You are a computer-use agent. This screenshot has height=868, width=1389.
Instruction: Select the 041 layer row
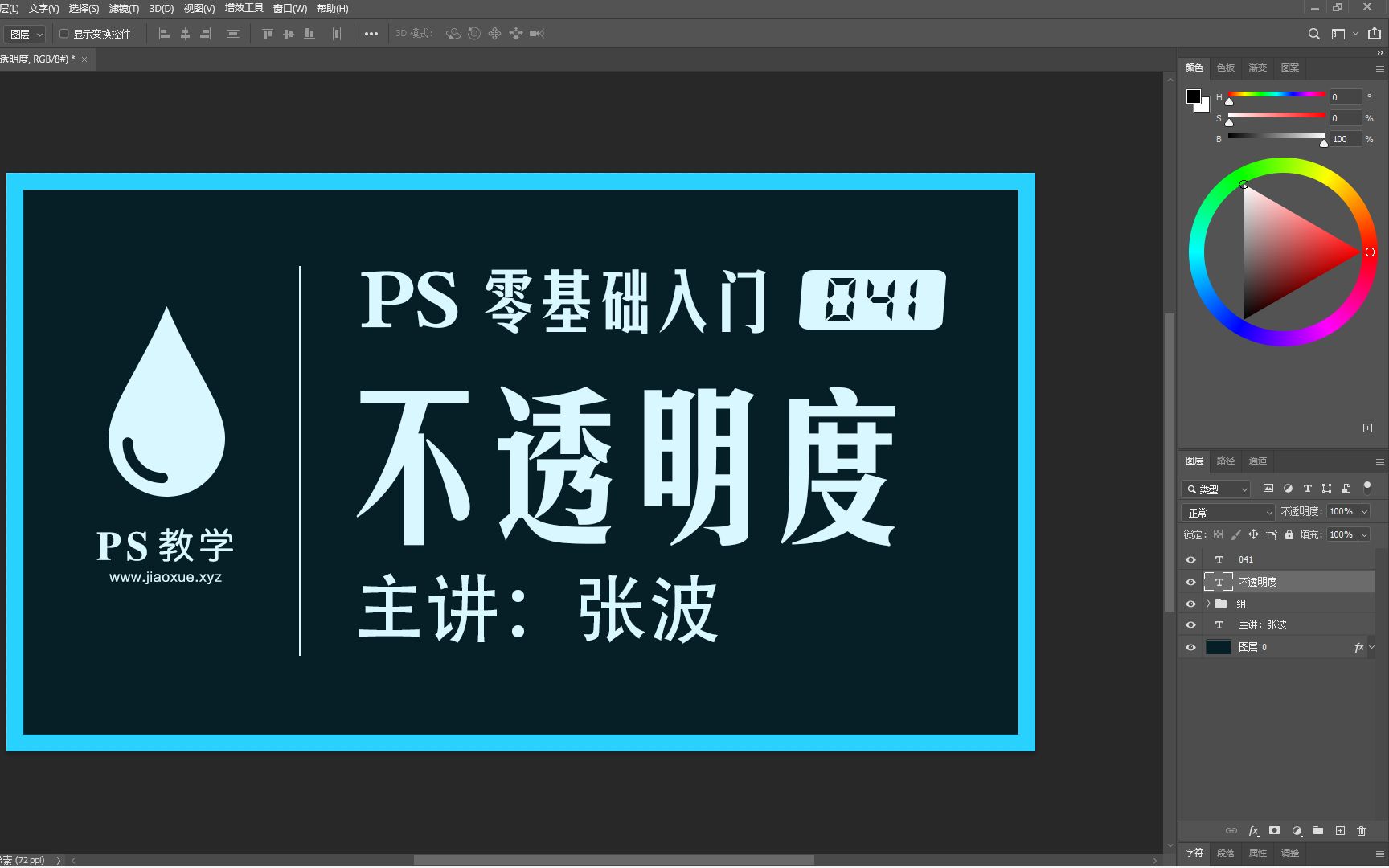pyautogui.click(x=1289, y=559)
